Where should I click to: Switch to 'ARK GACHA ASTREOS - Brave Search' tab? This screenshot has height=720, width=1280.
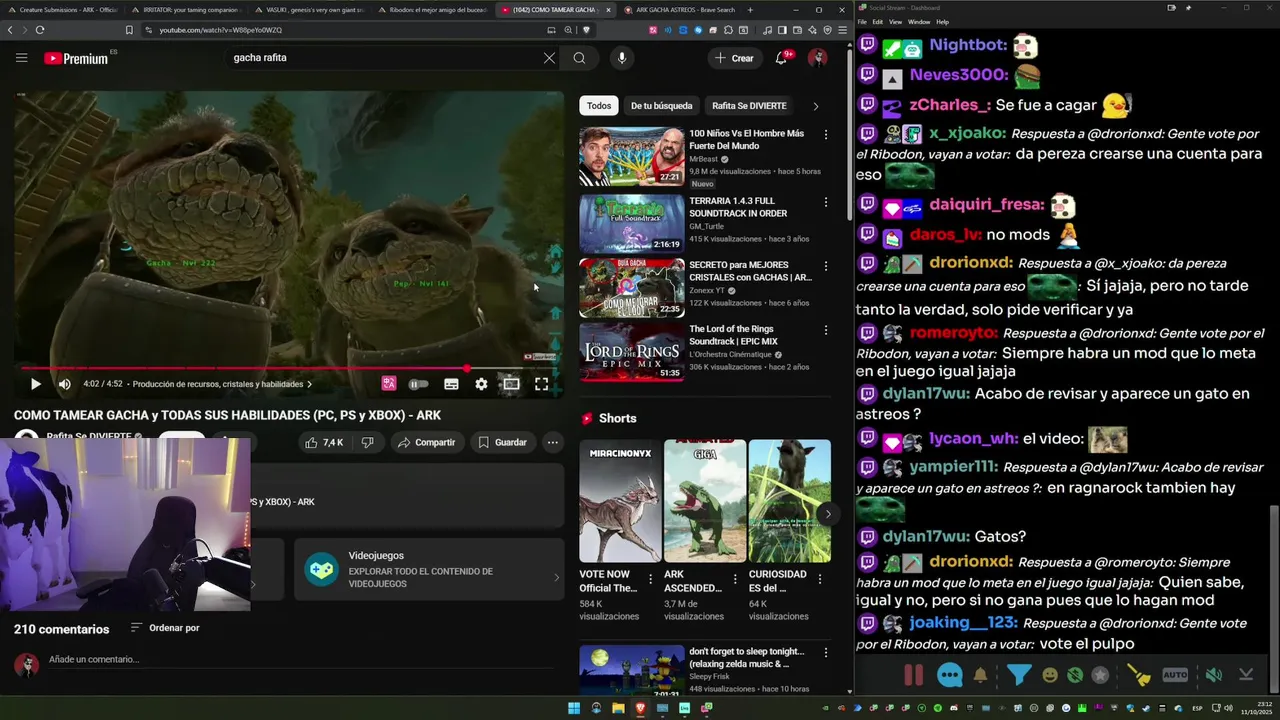coord(683,10)
